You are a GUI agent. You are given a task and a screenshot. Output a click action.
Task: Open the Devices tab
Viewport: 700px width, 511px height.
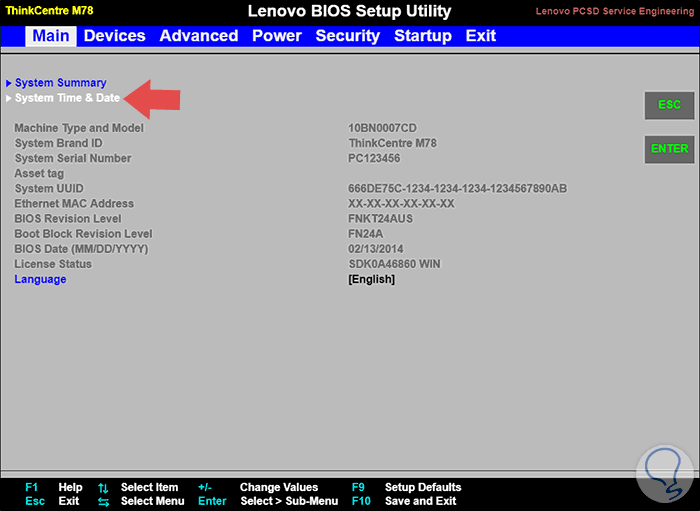coord(114,36)
